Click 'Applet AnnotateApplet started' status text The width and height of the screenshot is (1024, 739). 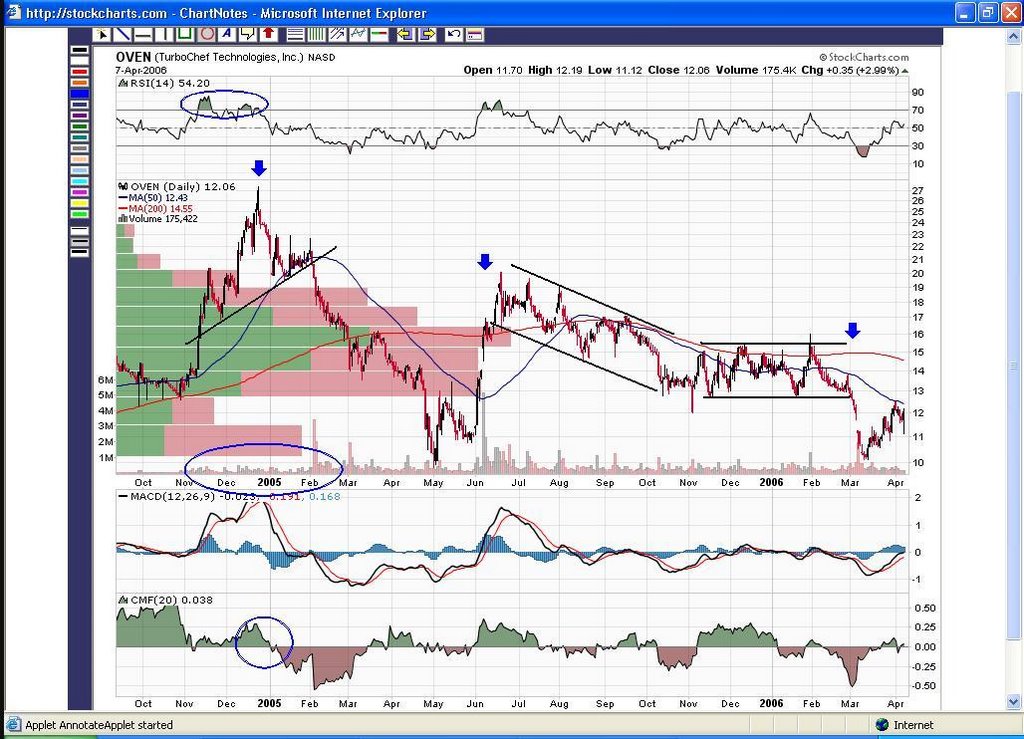[x=99, y=725]
